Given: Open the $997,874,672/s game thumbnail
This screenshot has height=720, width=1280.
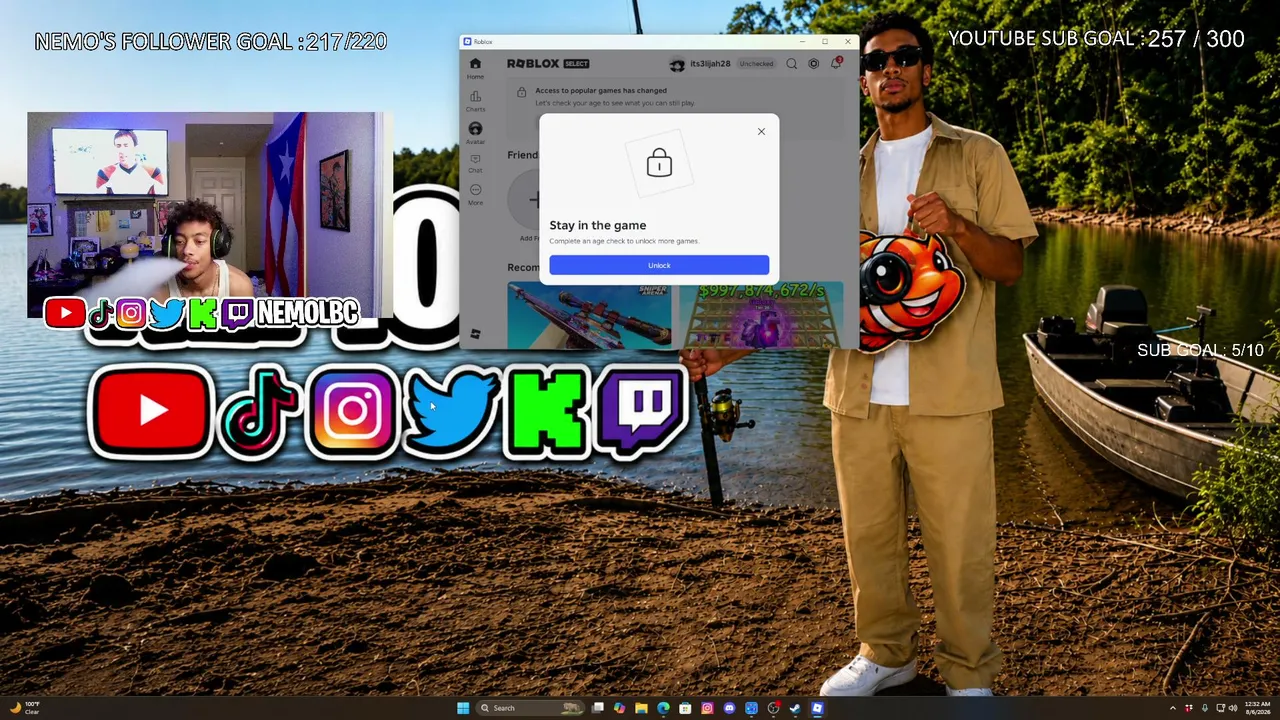Looking at the screenshot, I should click(x=761, y=315).
